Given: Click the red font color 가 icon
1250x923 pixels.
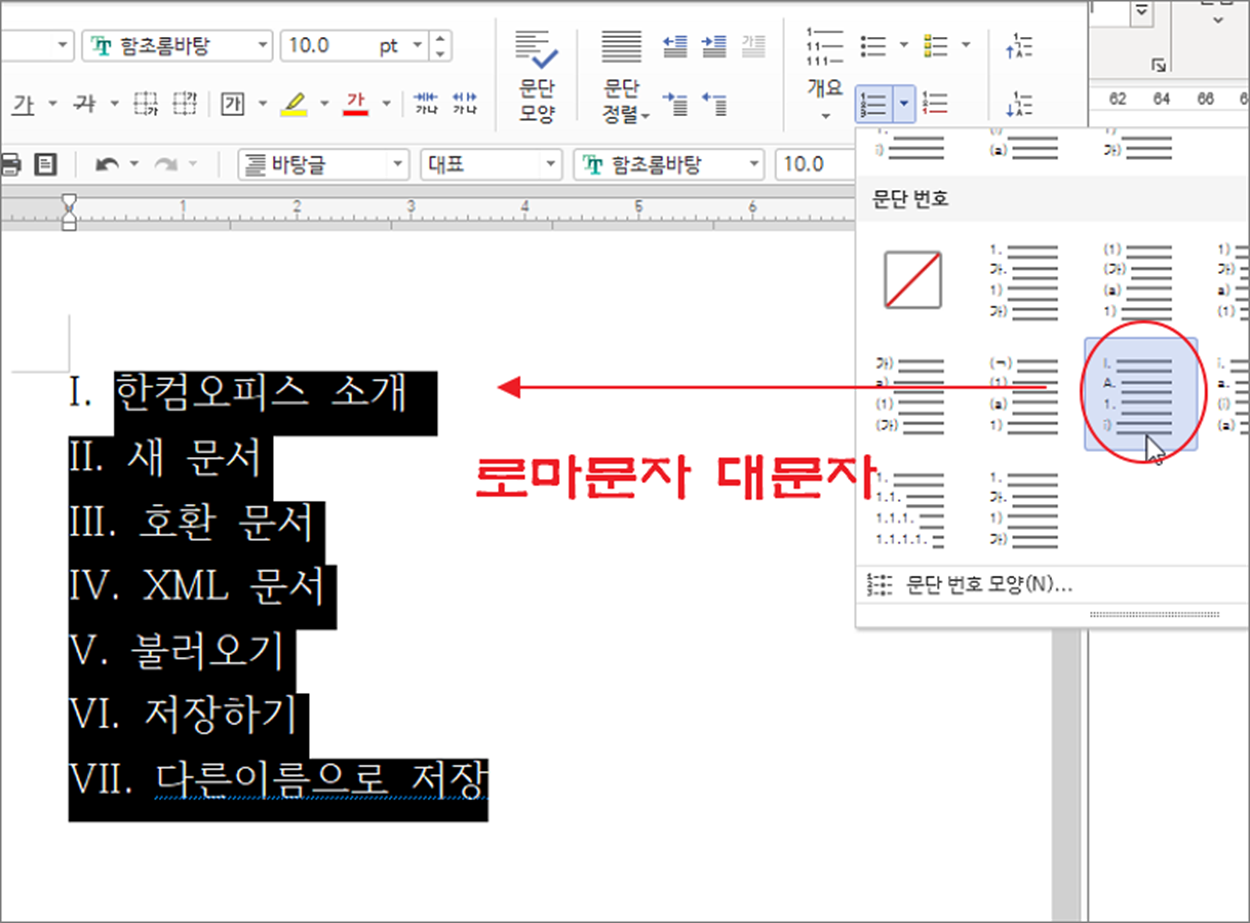Looking at the screenshot, I should tap(356, 103).
